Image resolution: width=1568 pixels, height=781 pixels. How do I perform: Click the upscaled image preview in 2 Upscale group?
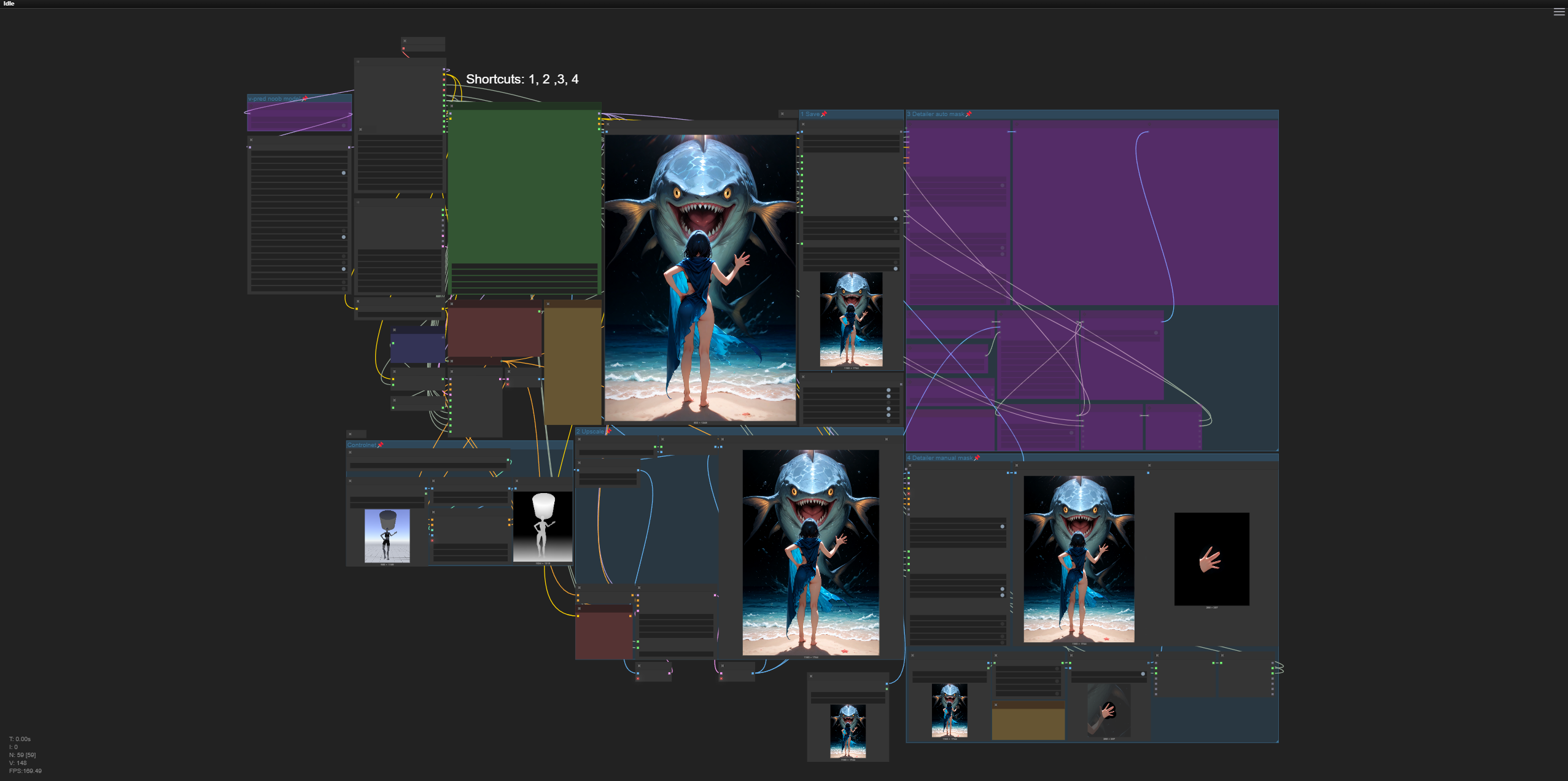(x=810, y=553)
